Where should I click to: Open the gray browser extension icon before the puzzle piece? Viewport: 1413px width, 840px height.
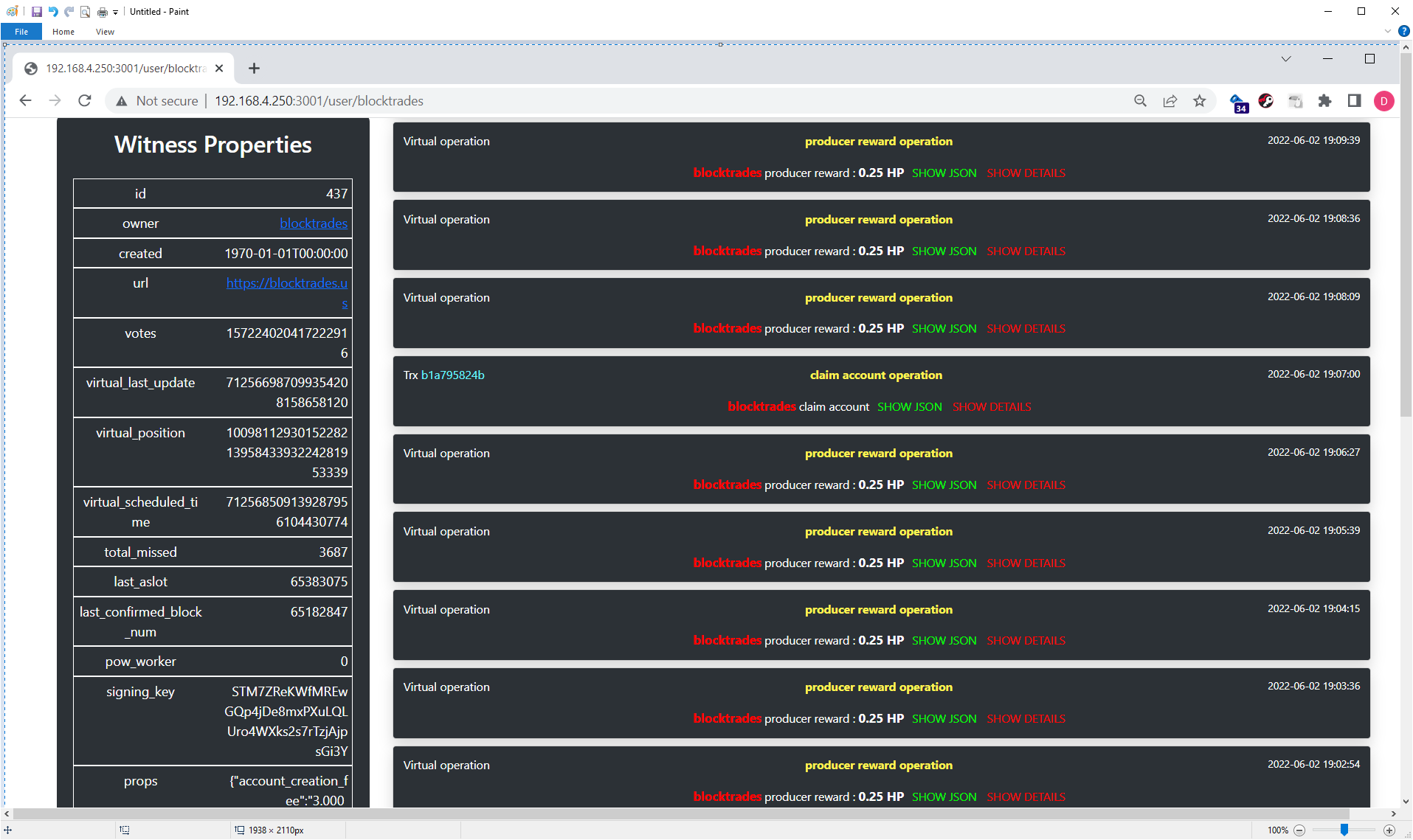pos(1296,101)
